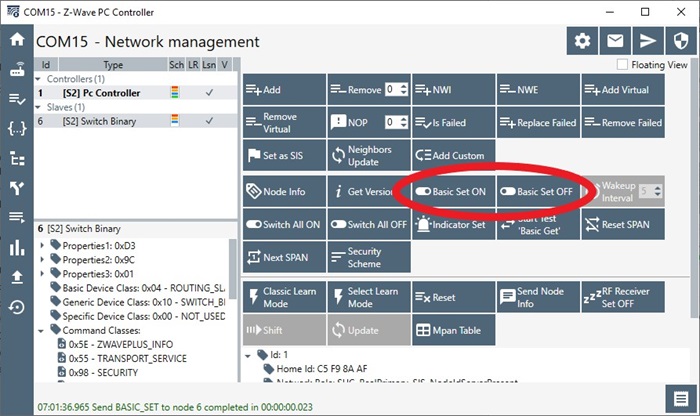Select 0x5E - ZWAVEPLUS_INFO command class

coord(121,344)
